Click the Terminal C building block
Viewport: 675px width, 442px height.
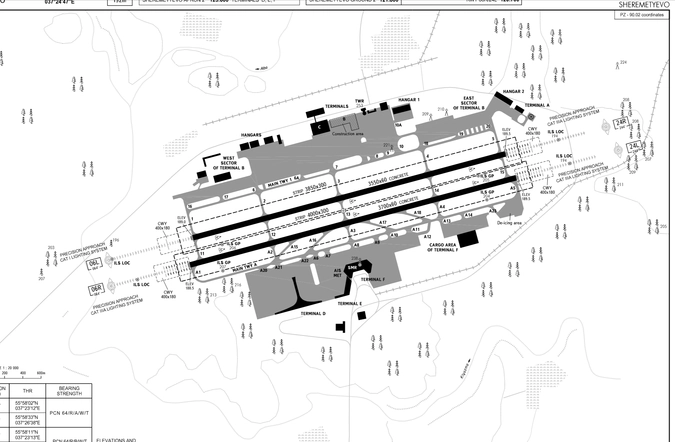click(x=320, y=126)
